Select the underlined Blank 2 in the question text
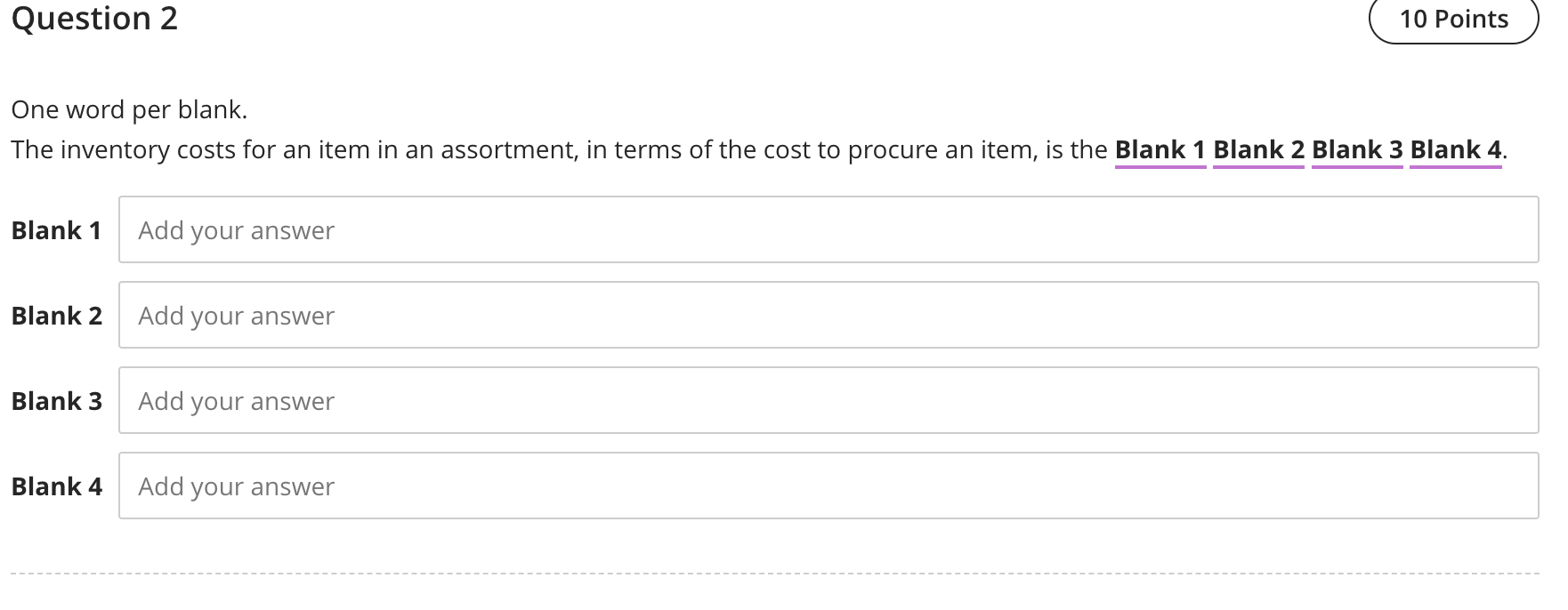Screen dimensions: 1568x610 pyautogui.click(x=1258, y=149)
